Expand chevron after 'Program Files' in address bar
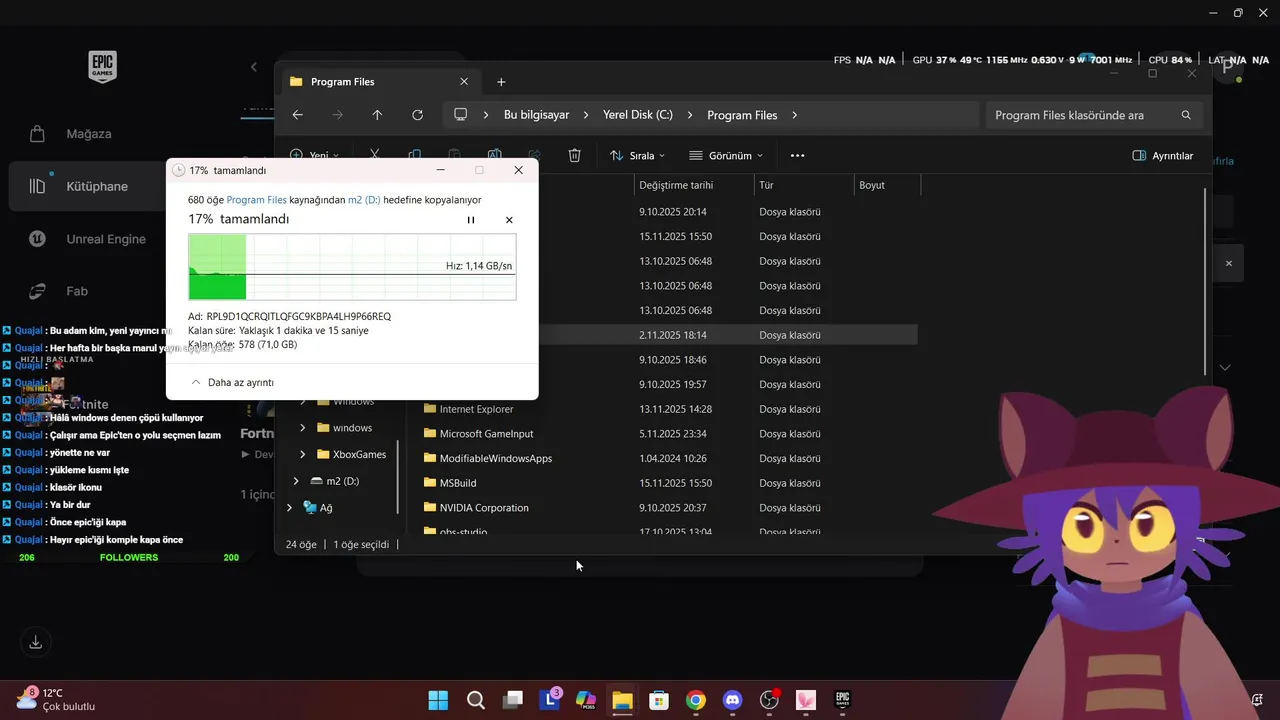The width and height of the screenshot is (1280, 720). coord(795,115)
